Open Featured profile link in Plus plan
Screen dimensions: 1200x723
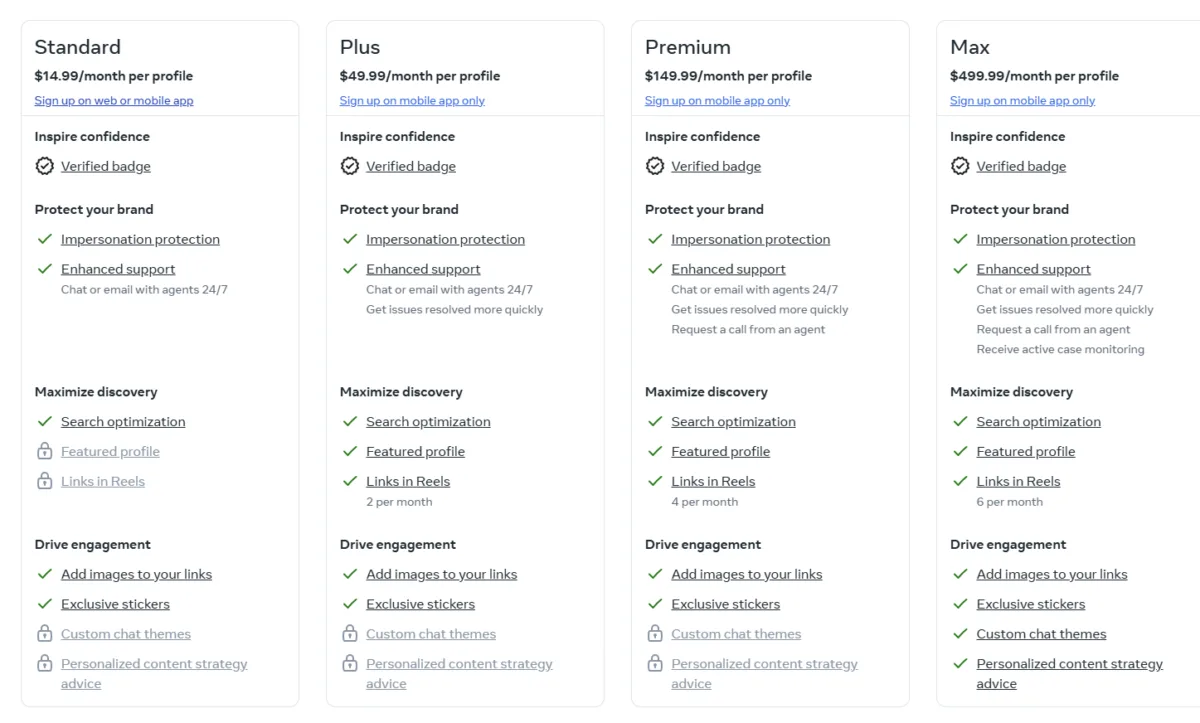(415, 451)
